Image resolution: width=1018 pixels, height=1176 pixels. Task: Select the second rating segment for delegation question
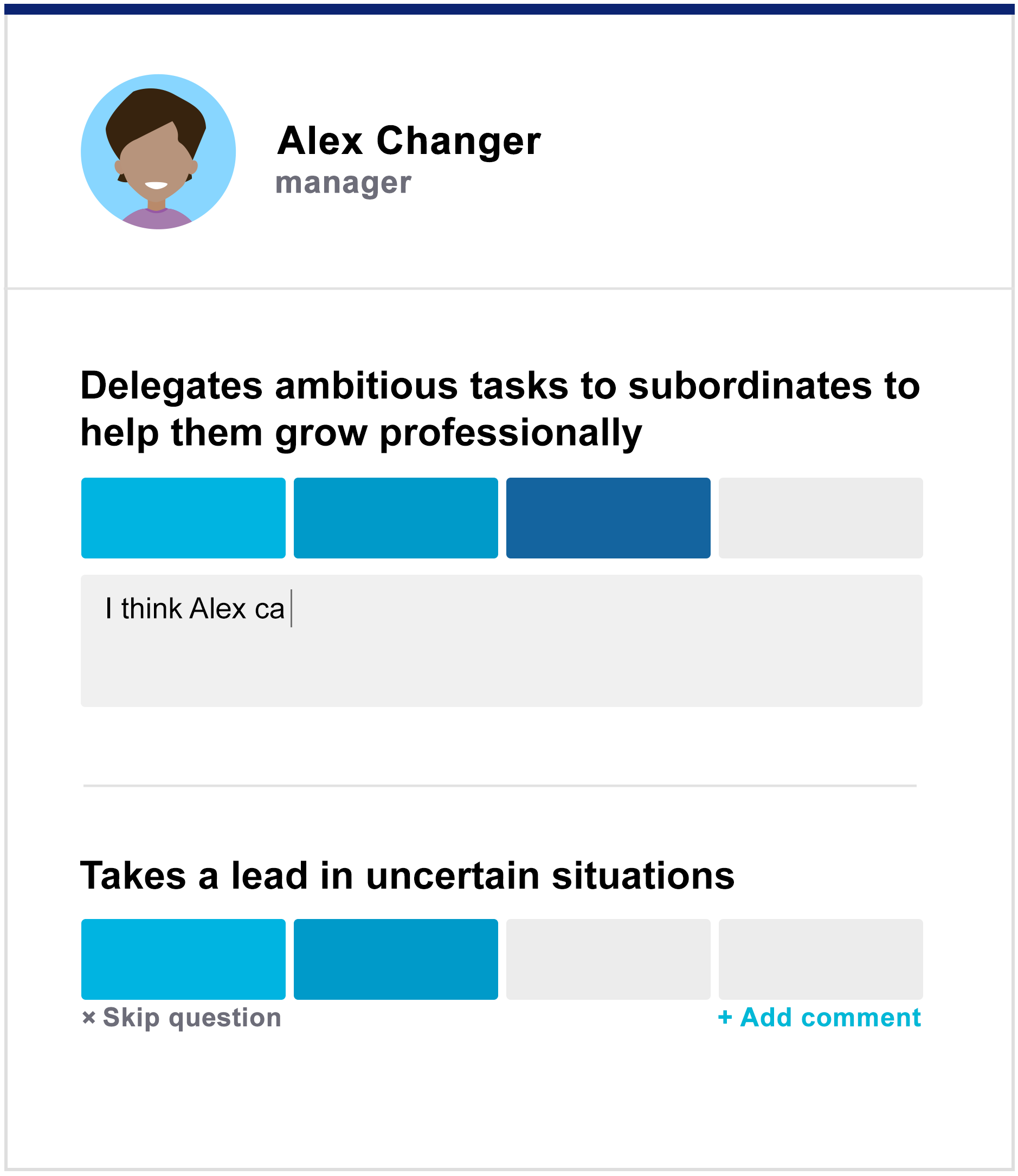395,518
